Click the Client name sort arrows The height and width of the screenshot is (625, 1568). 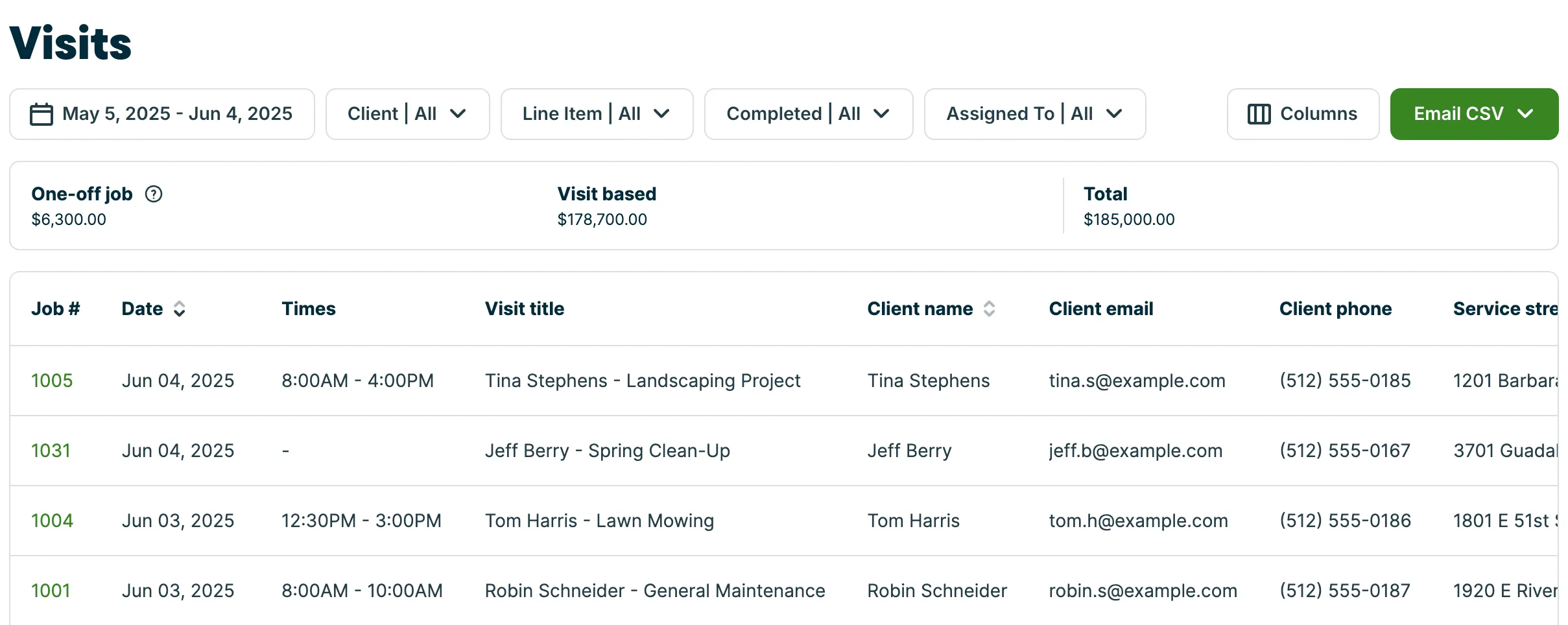990,309
